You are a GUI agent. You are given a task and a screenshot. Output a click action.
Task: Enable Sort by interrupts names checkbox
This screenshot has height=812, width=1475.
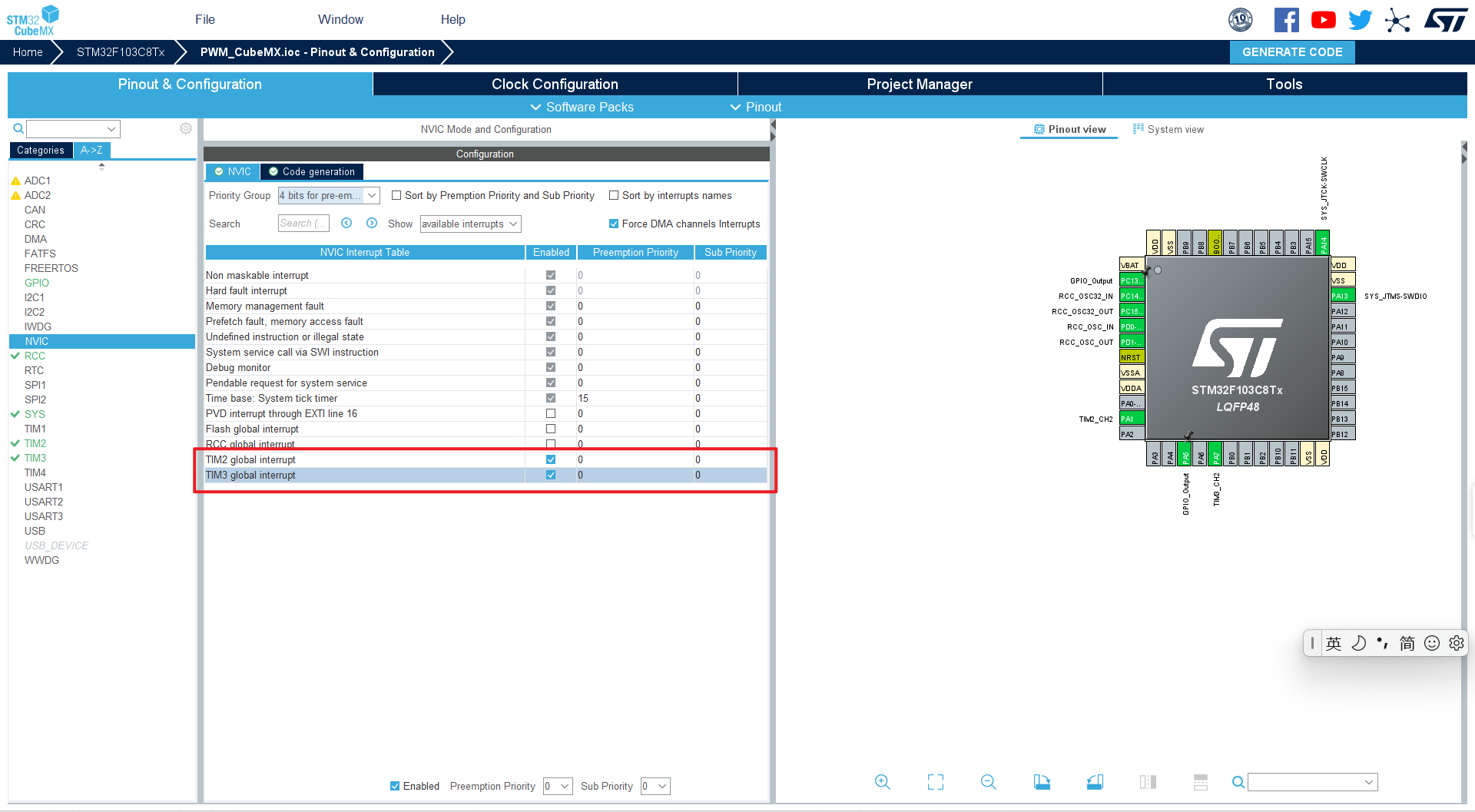(x=614, y=195)
